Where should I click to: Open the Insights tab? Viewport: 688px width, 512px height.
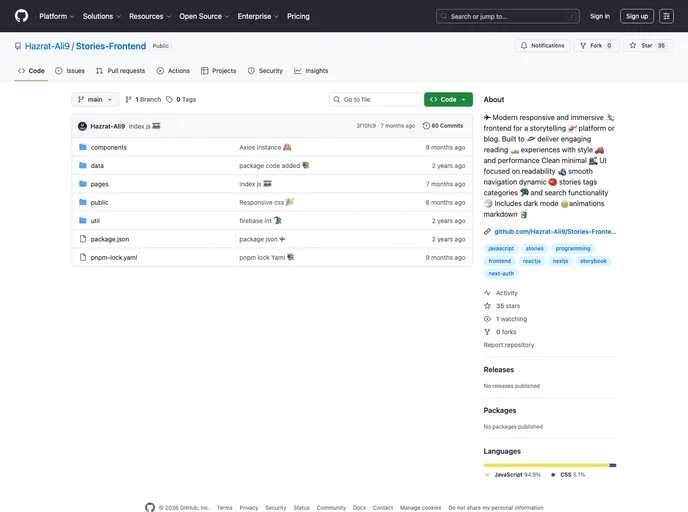tap(311, 71)
